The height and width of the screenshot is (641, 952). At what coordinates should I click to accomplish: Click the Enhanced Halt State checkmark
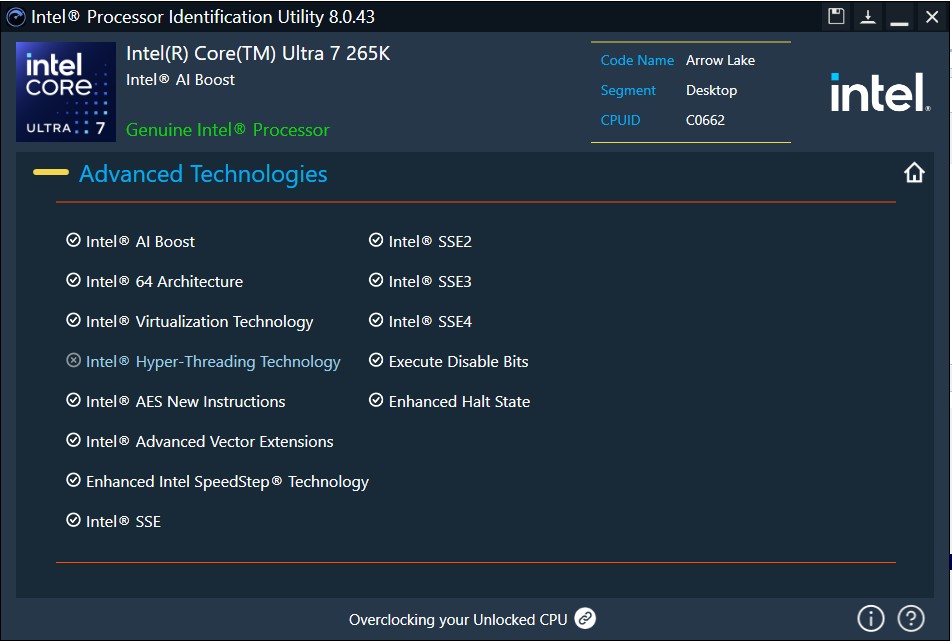pyautogui.click(x=376, y=401)
